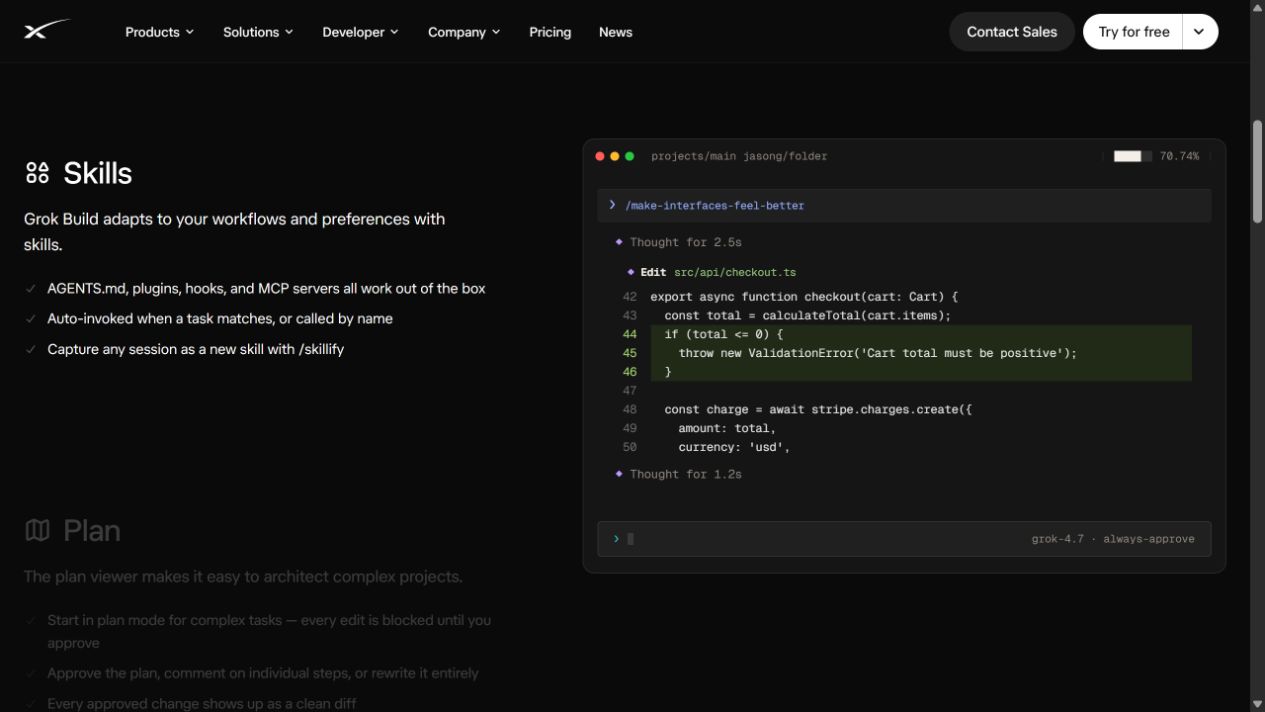Click the page vertical scrollbar thumb
This screenshot has width=1265, height=712.
1257,172
